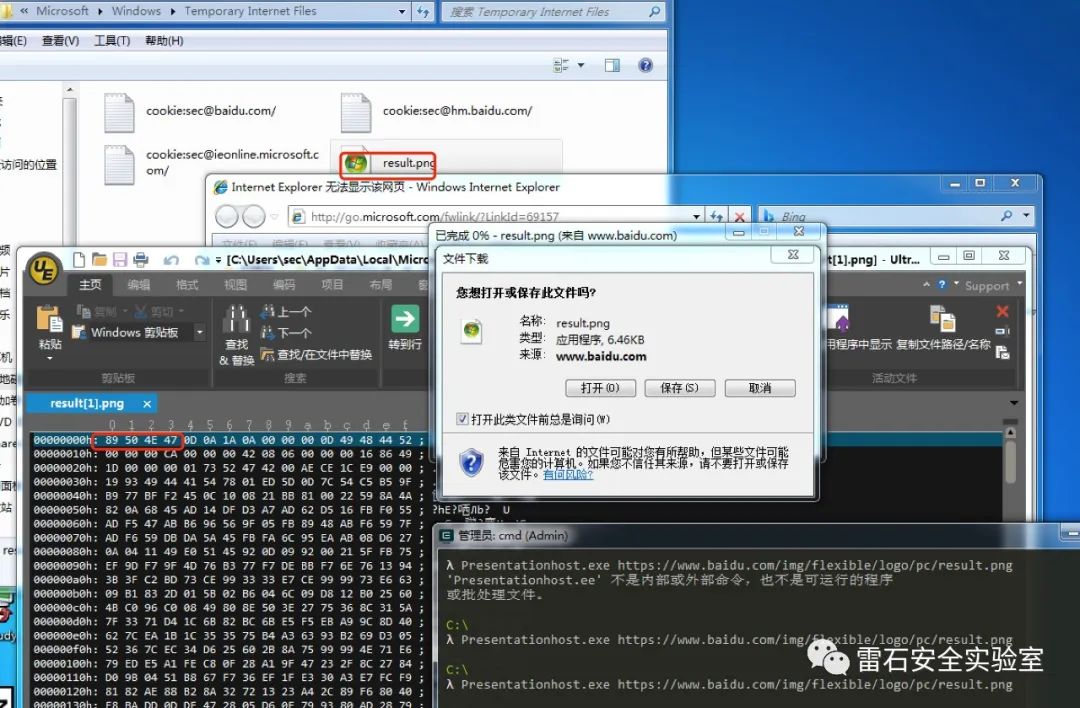The height and width of the screenshot is (708, 1080).
Task: Select the 项目 ribbon tab
Action: (x=332, y=284)
